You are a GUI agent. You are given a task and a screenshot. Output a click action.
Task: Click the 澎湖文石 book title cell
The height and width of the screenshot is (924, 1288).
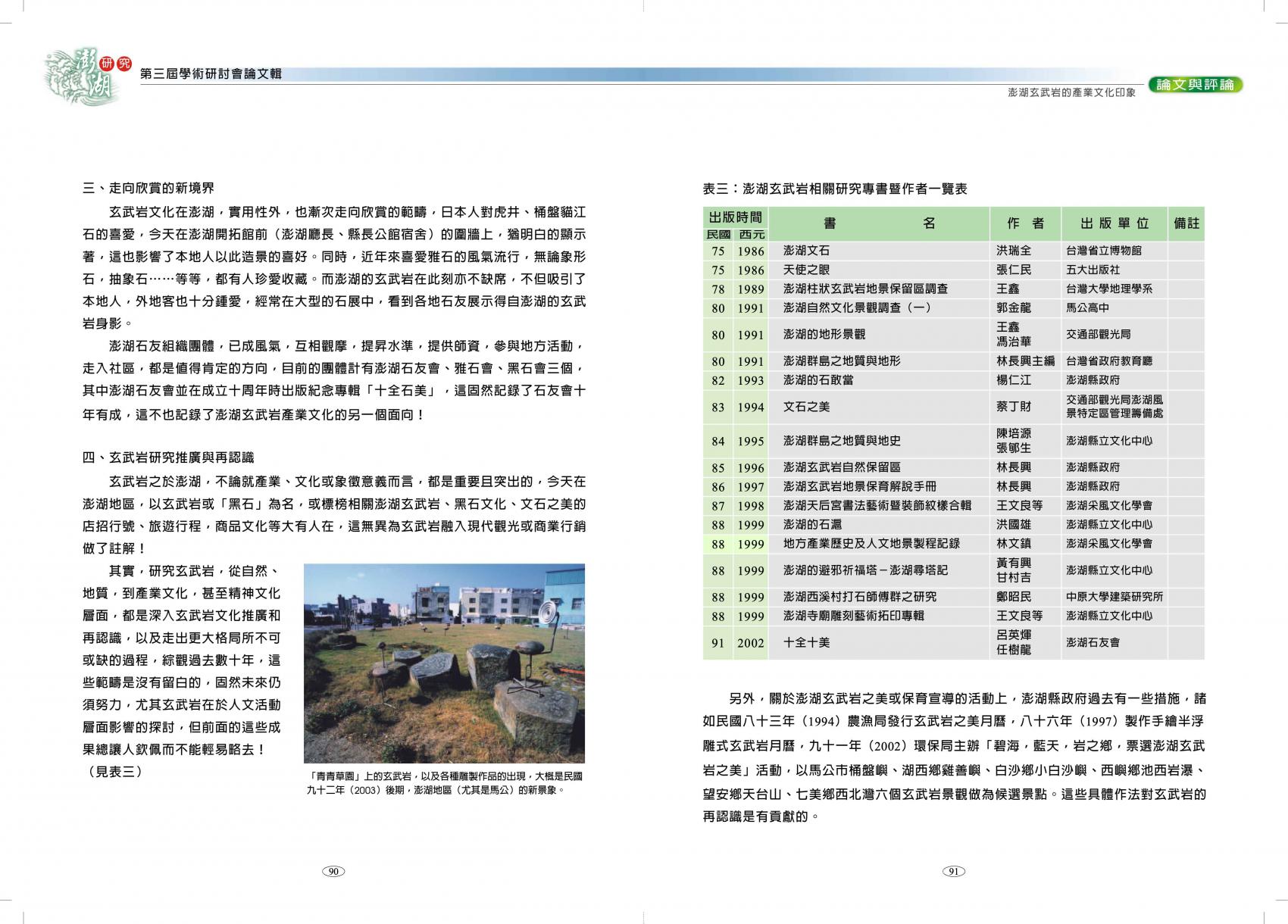(x=806, y=251)
